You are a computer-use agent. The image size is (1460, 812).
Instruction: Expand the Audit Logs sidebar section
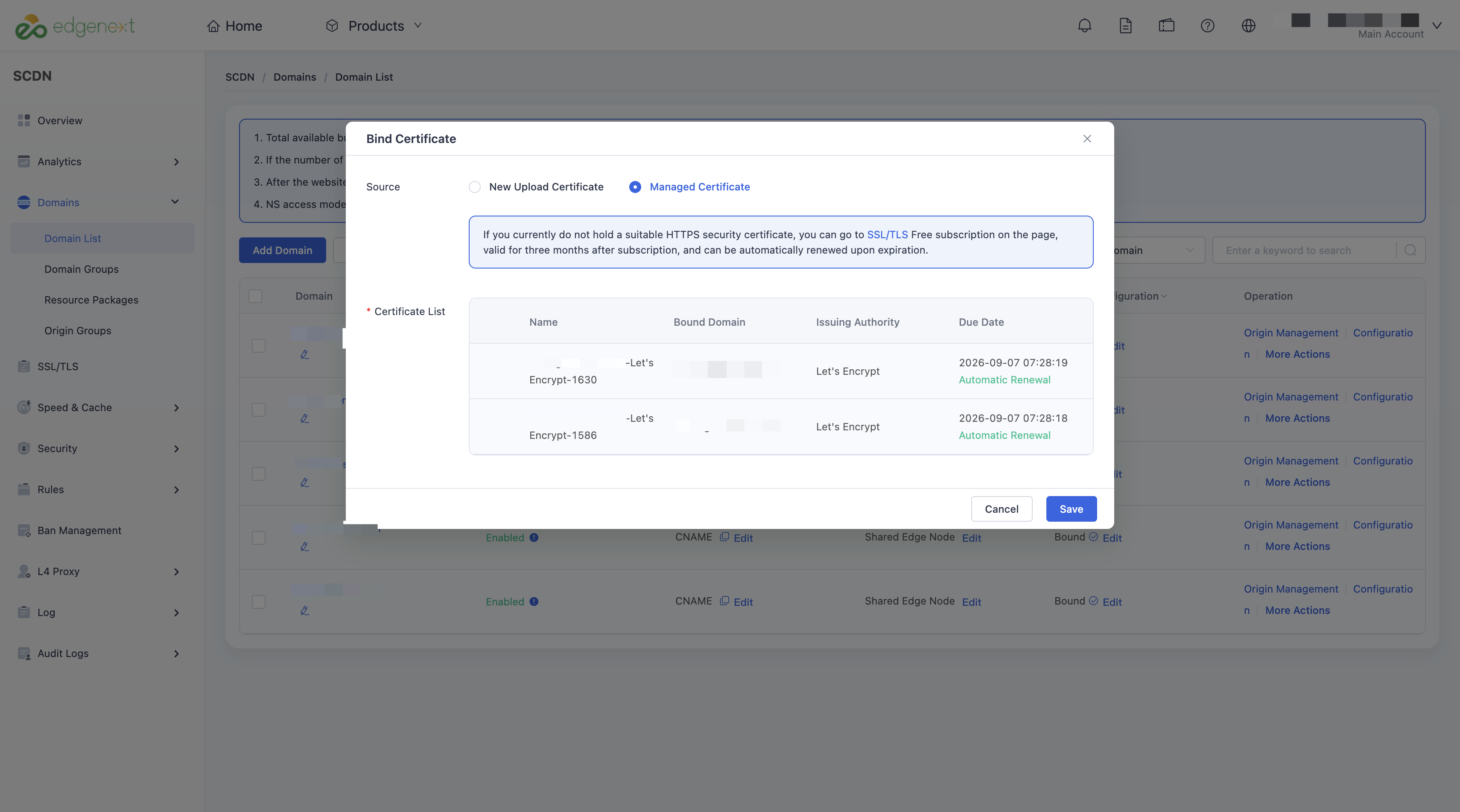point(176,654)
